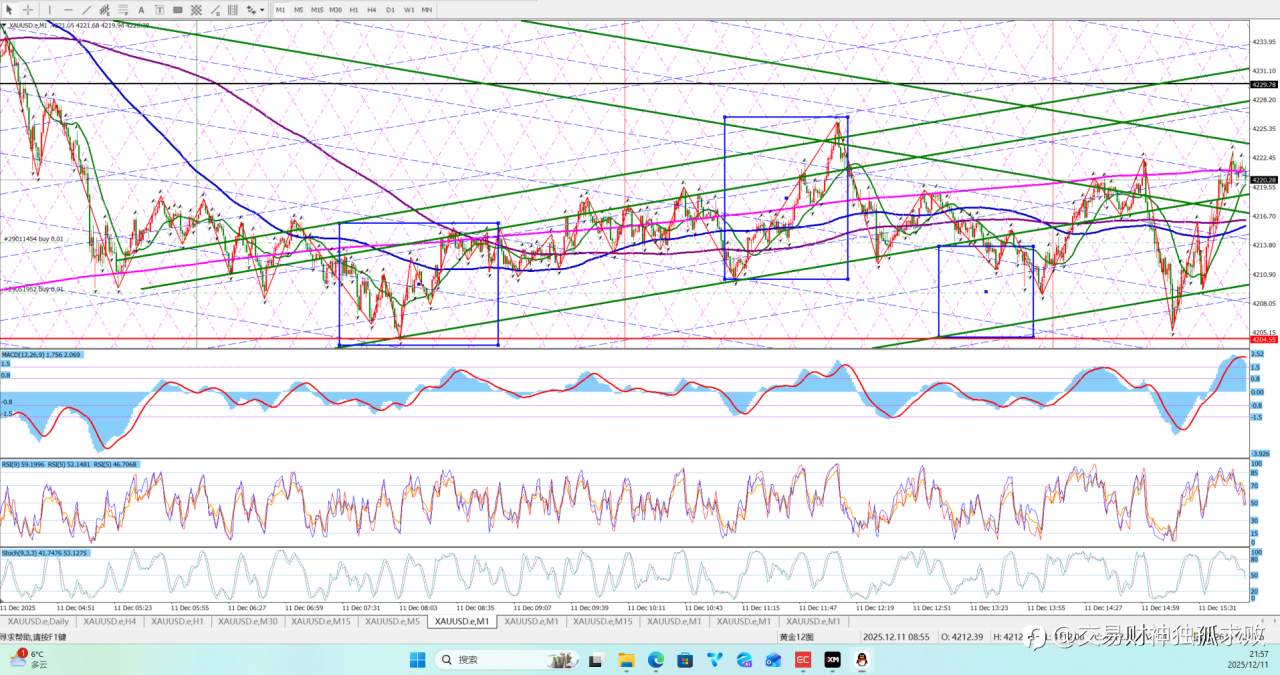Switch to the XAUUSD.e,M30 chart tab
This screenshot has height=675, width=1280.
[x=247, y=621]
